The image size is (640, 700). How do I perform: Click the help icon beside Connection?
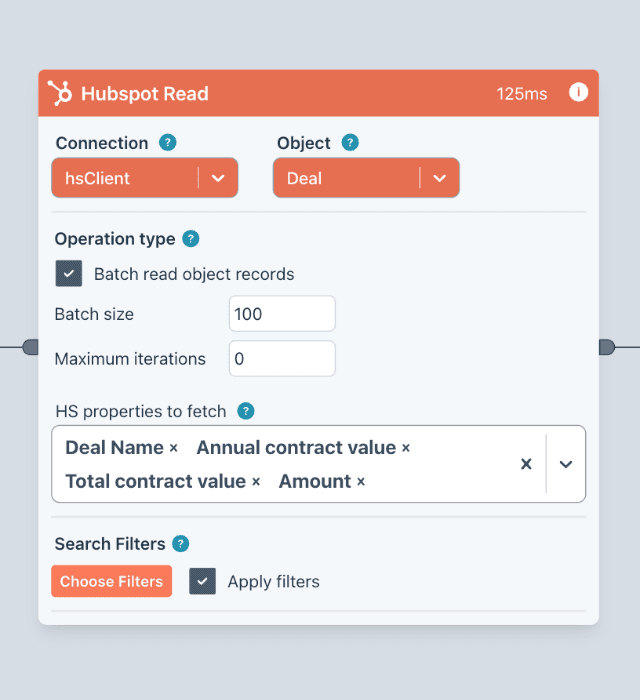click(168, 142)
